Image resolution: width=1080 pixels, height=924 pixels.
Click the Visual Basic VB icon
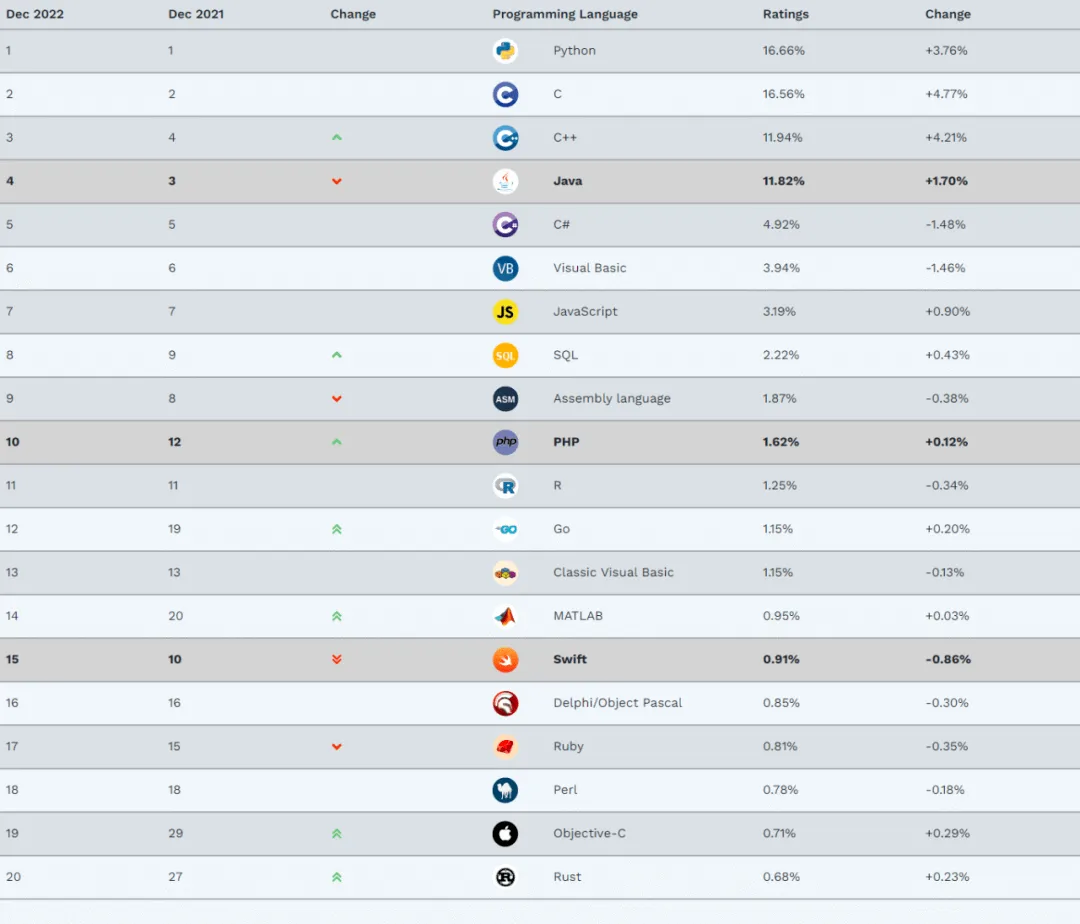[x=505, y=268]
